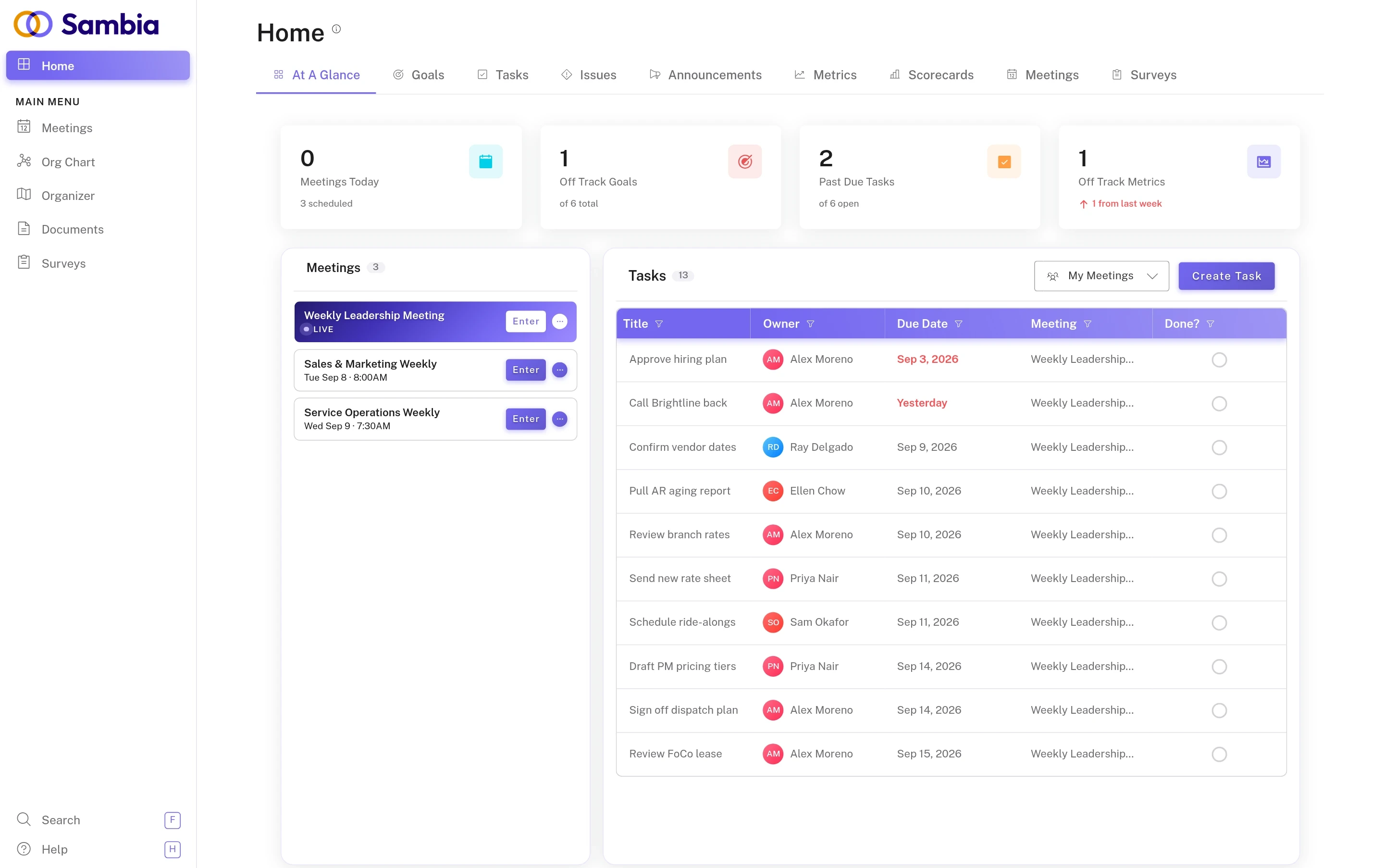
Task: Click the Off Track Goals target icon
Action: point(744,161)
